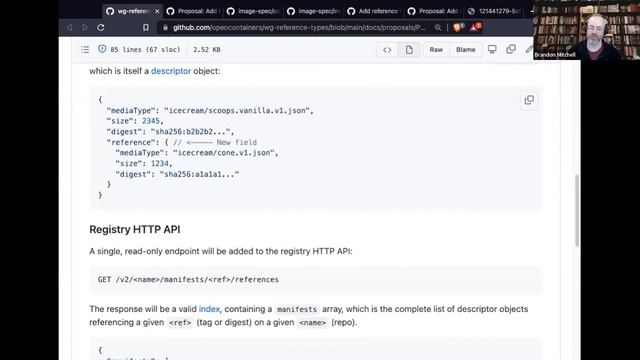The image size is (640, 360).
Task: Click the github.com address bar
Action: [298, 27]
